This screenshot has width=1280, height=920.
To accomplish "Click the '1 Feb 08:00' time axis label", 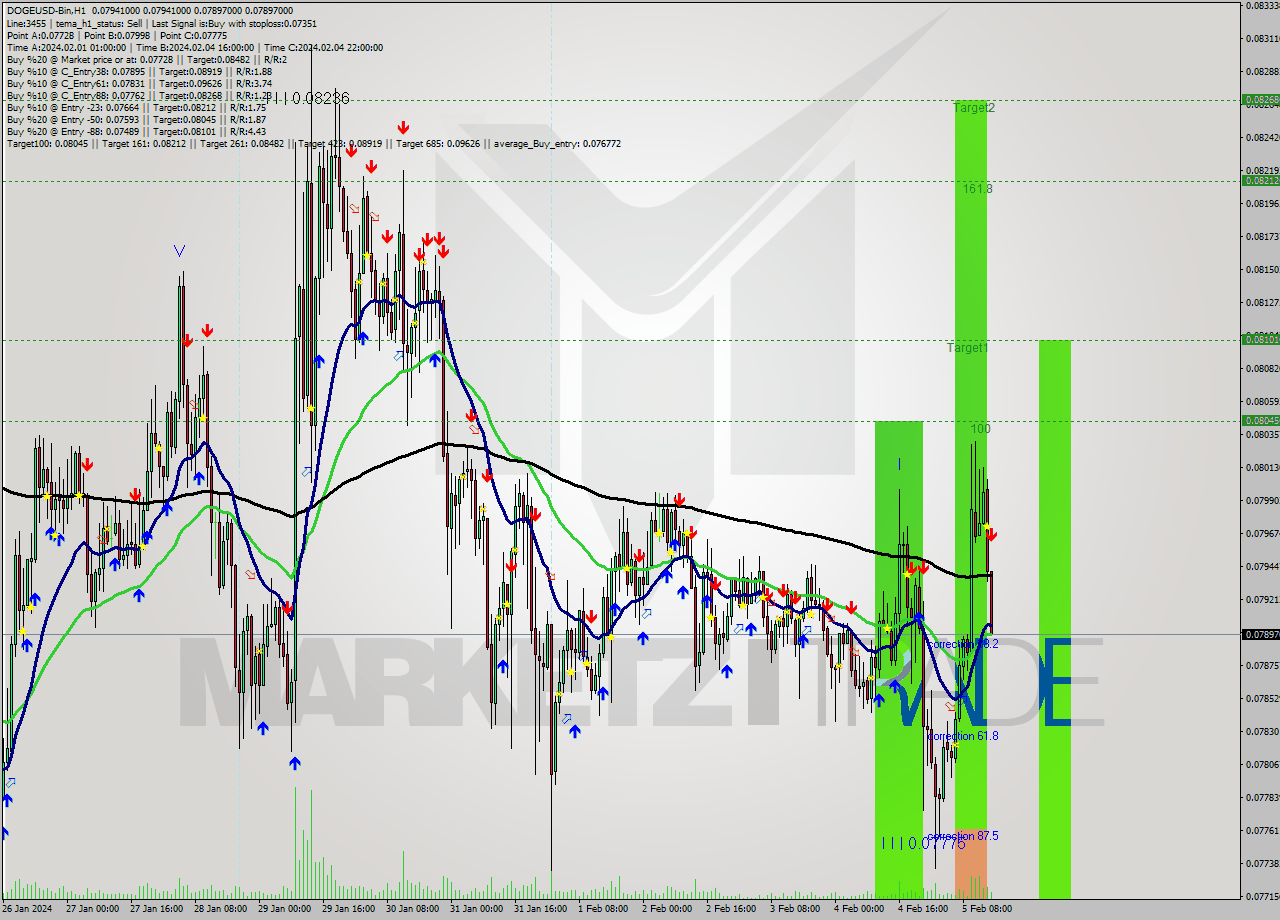I will pyautogui.click(x=603, y=908).
